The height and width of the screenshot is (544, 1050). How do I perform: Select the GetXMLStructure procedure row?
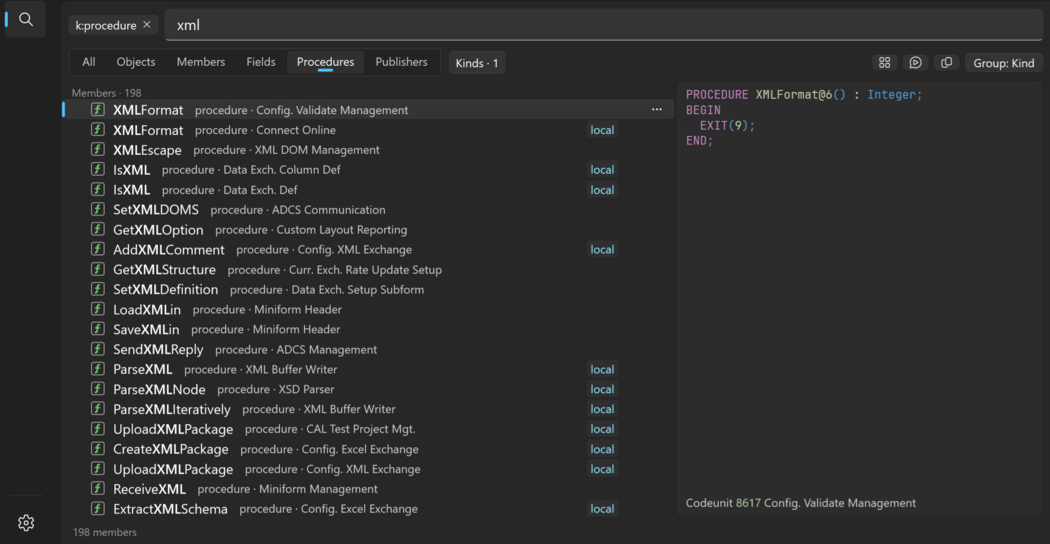[x=370, y=269]
